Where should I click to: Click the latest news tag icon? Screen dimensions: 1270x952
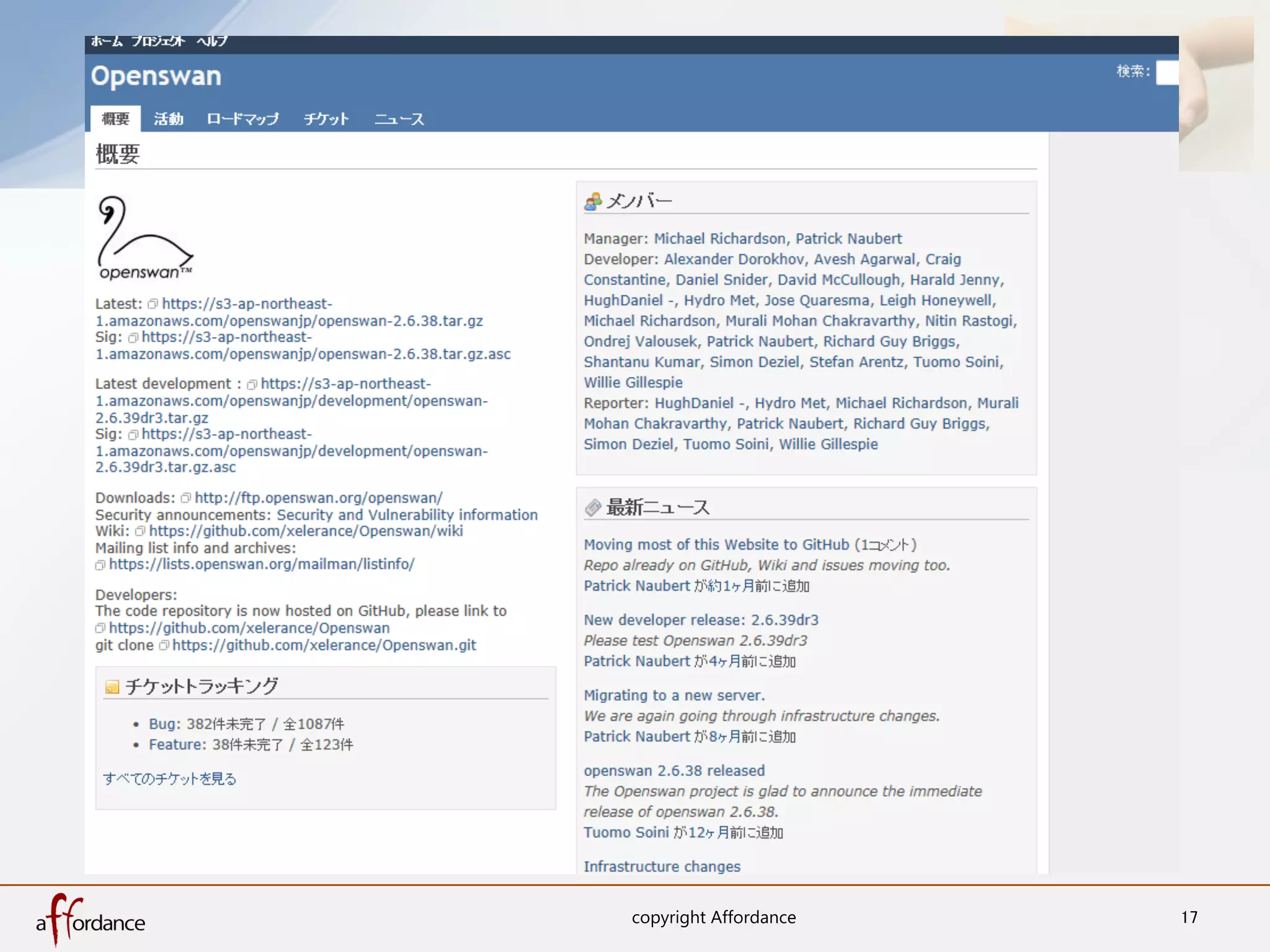coord(593,508)
